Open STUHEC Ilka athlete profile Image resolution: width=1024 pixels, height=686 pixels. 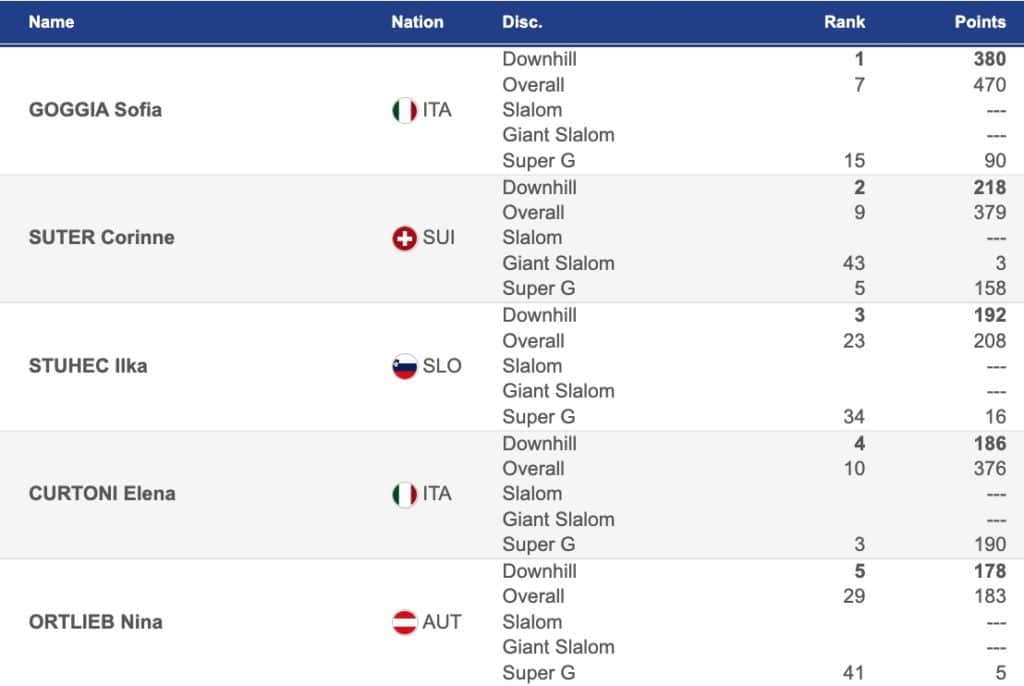pyautogui.click(x=88, y=366)
